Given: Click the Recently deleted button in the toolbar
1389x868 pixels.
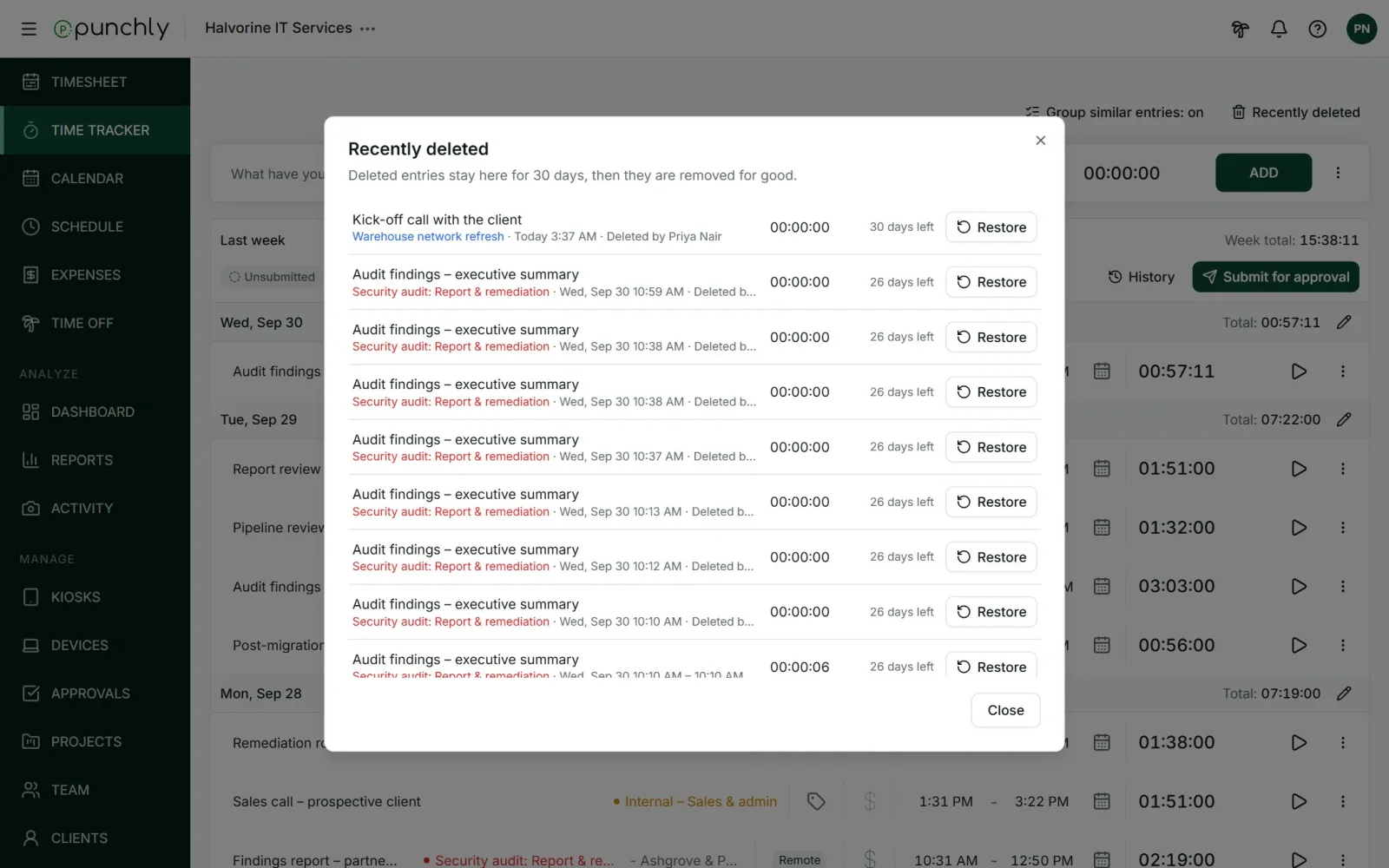Looking at the screenshot, I should [1296, 112].
